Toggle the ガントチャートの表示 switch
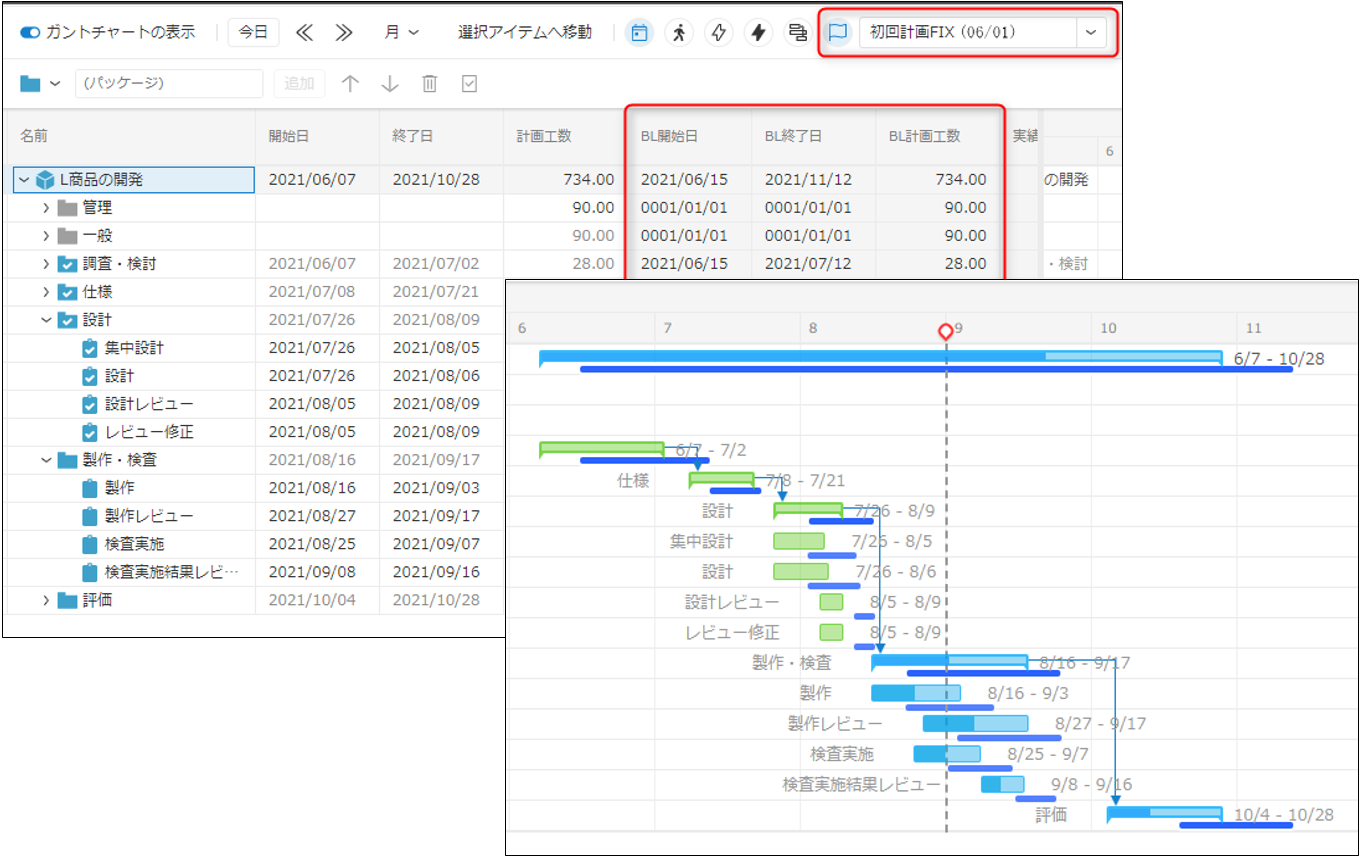 click(x=31, y=32)
